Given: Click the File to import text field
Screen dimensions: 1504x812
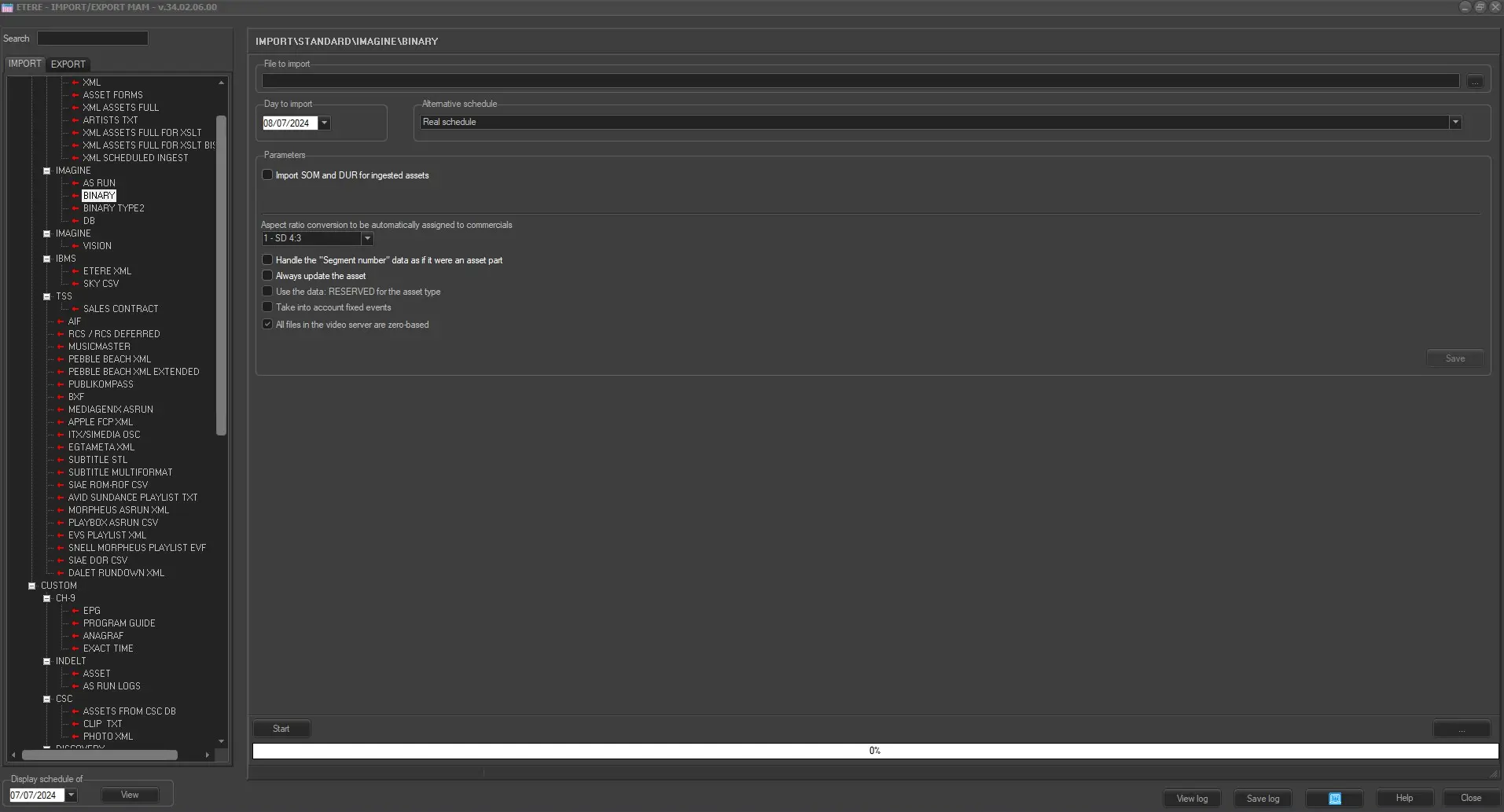Looking at the screenshot, I should (x=860, y=81).
